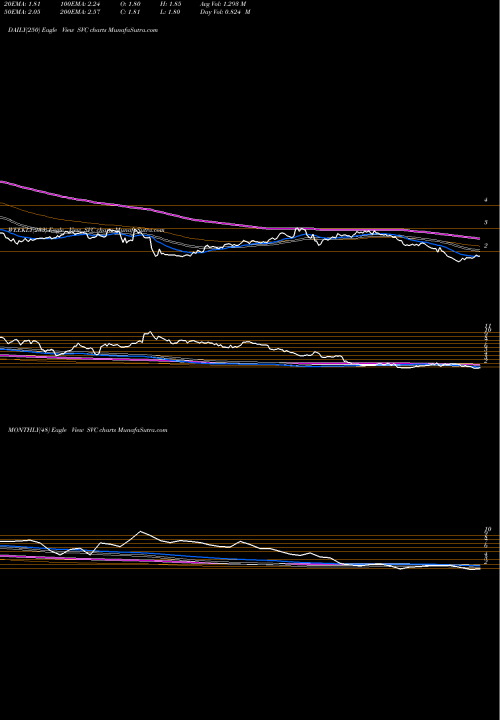
Task: Click the monthly chart axis label 10
Action: click(488, 529)
